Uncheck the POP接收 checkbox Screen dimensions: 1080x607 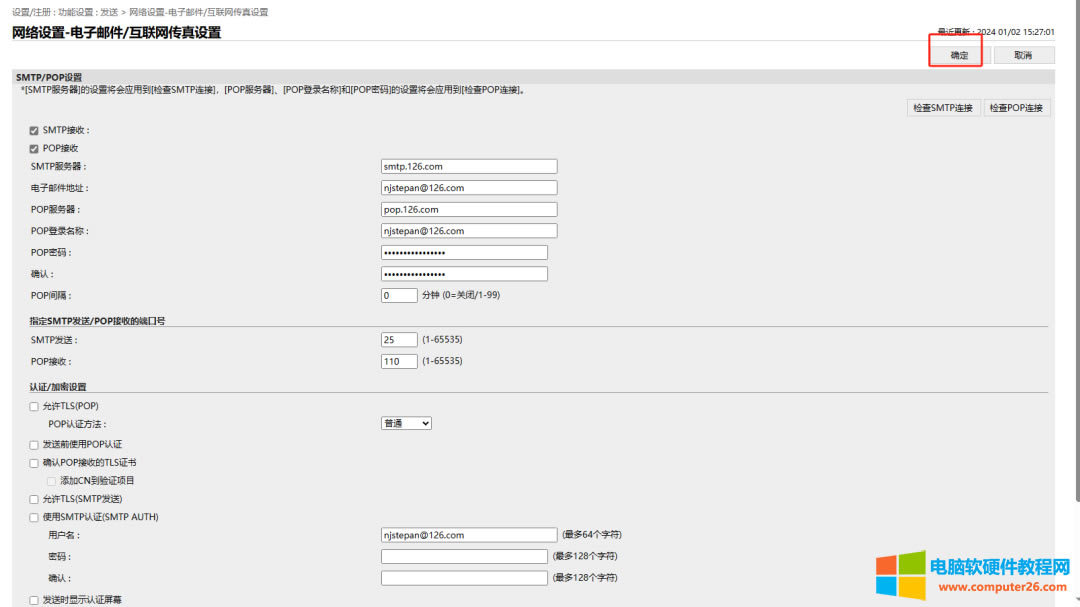click(x=34, y=148)
